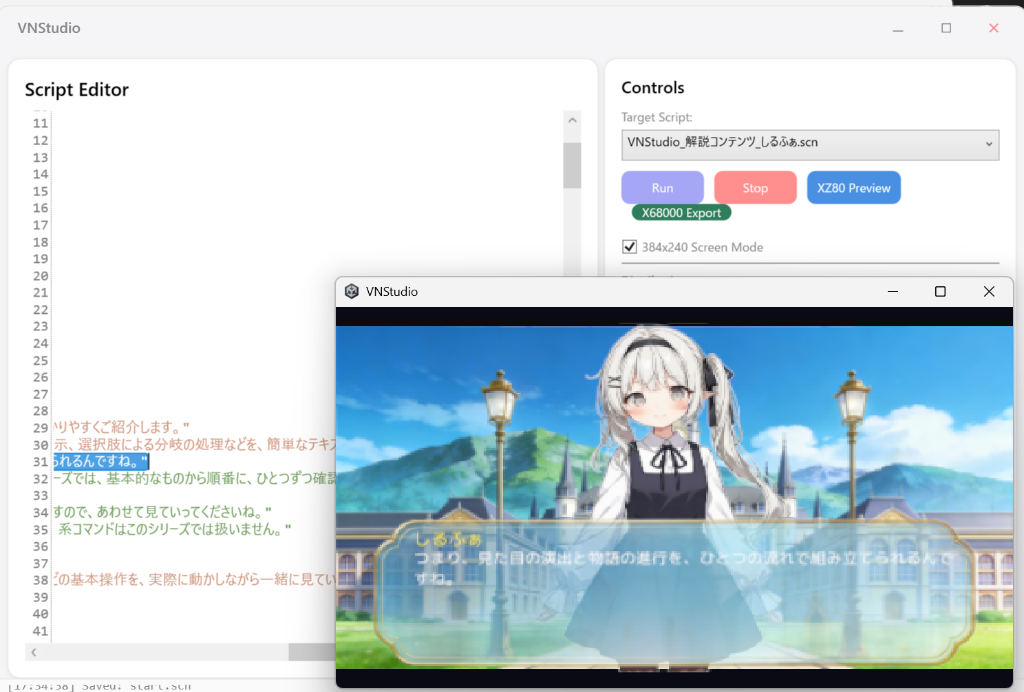
Task: Click the horizontal scrollbar thumb in the editor
Action: pos(312,652)
